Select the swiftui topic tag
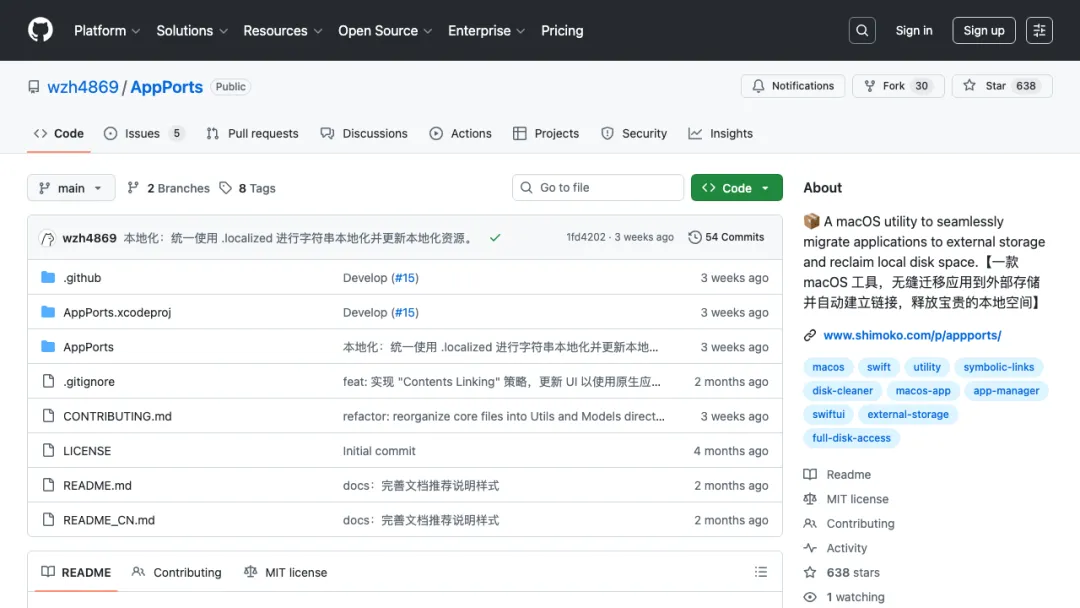The image size is (1080, 608). 828,414
